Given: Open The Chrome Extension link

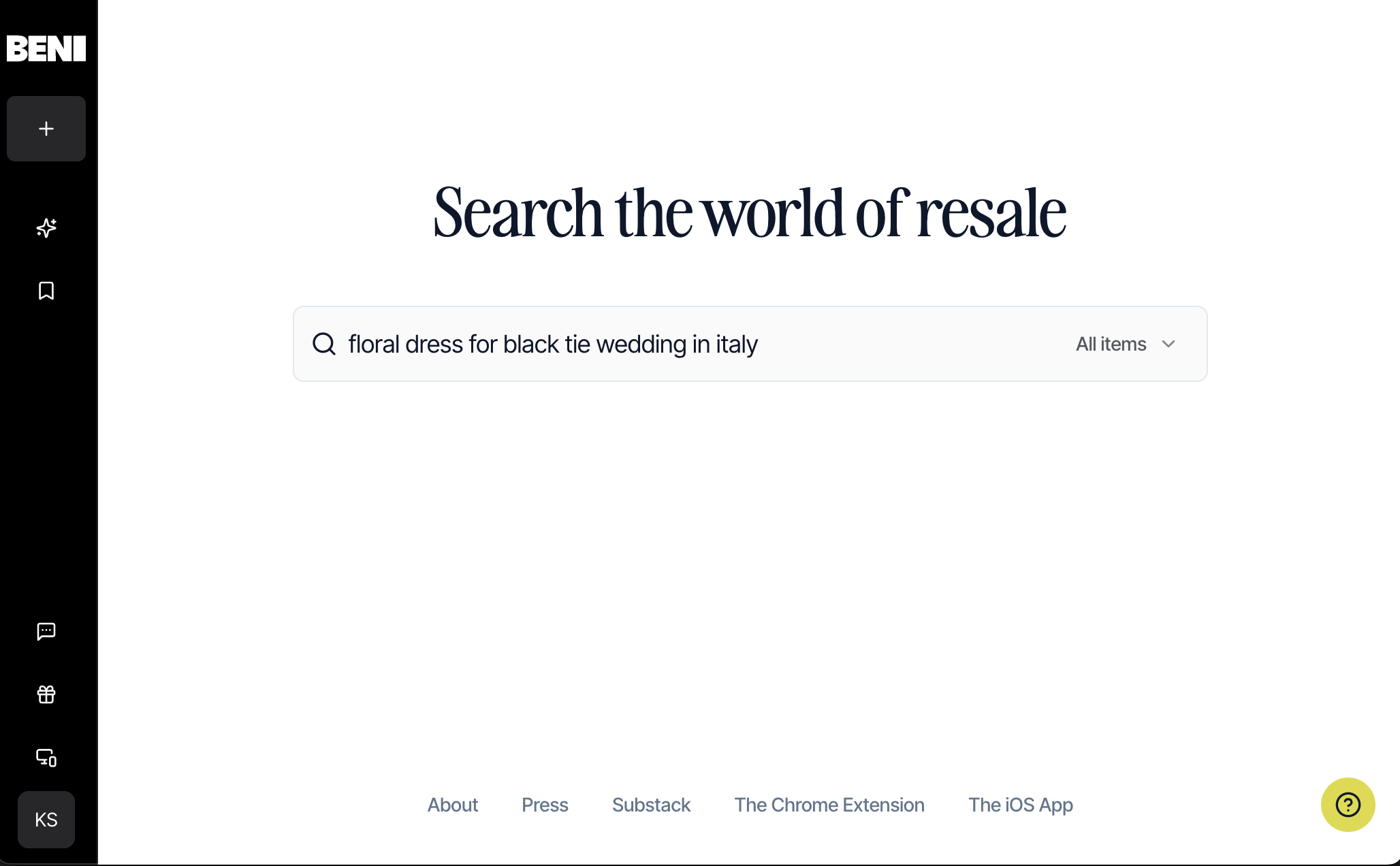Looking at the screenshot, I should (x=829, y=805).
